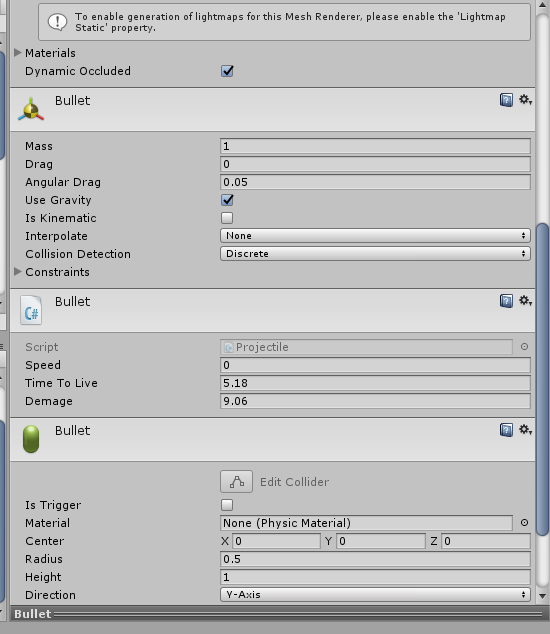Screen dimensions: 550x634
Task: Click the Script object picker circle icon
Action: point(524,347)
